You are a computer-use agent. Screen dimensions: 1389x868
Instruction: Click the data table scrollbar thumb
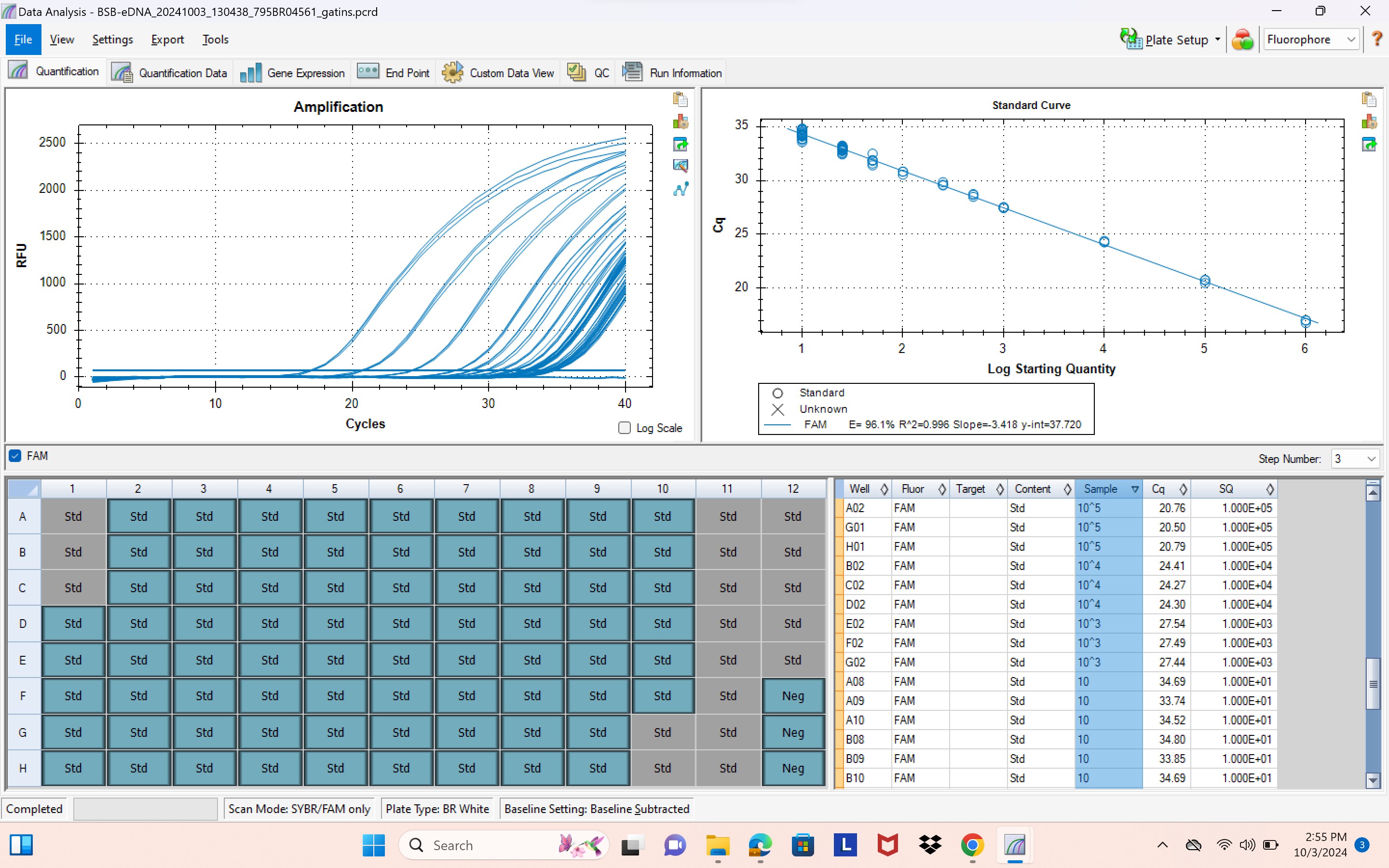click(x=1372, y=684)
